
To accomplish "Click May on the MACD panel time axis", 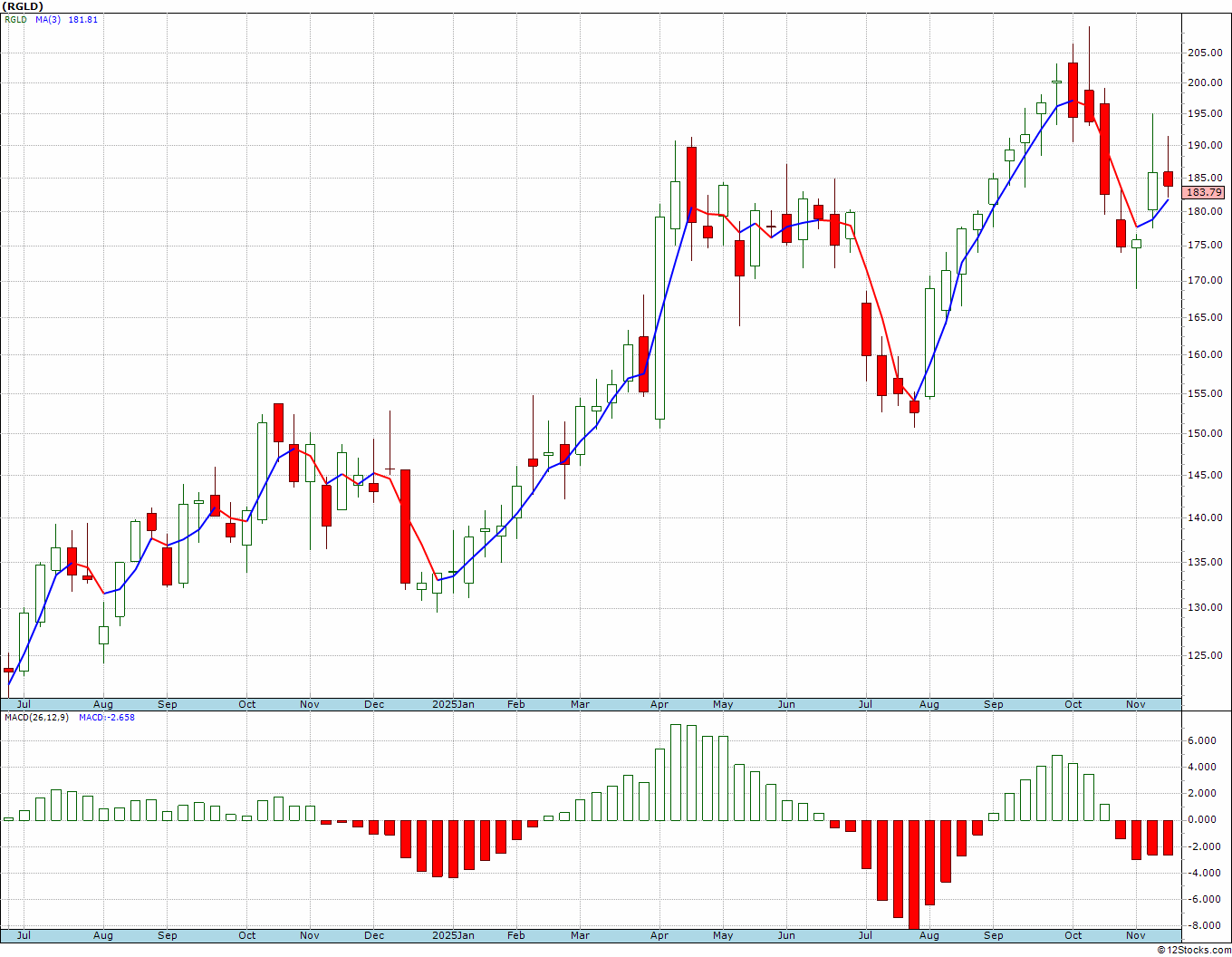I will tap(723, 935).
